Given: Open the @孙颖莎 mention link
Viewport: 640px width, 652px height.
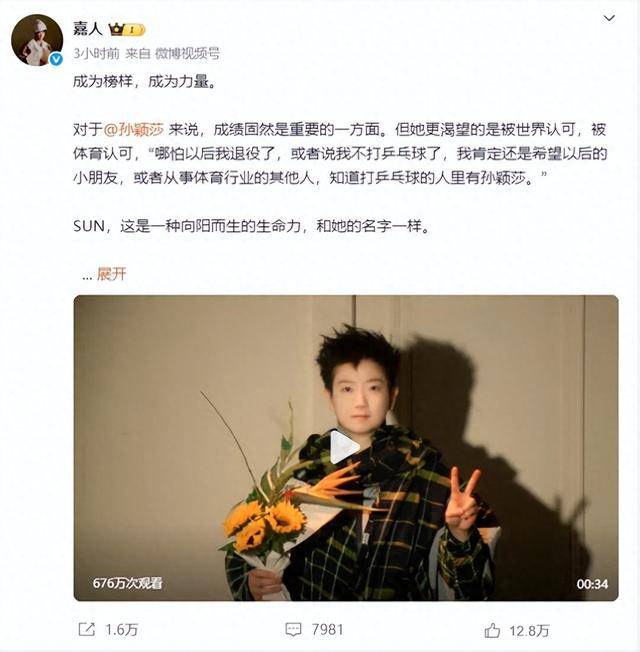Looking at the screenshot, I should 133,130.
